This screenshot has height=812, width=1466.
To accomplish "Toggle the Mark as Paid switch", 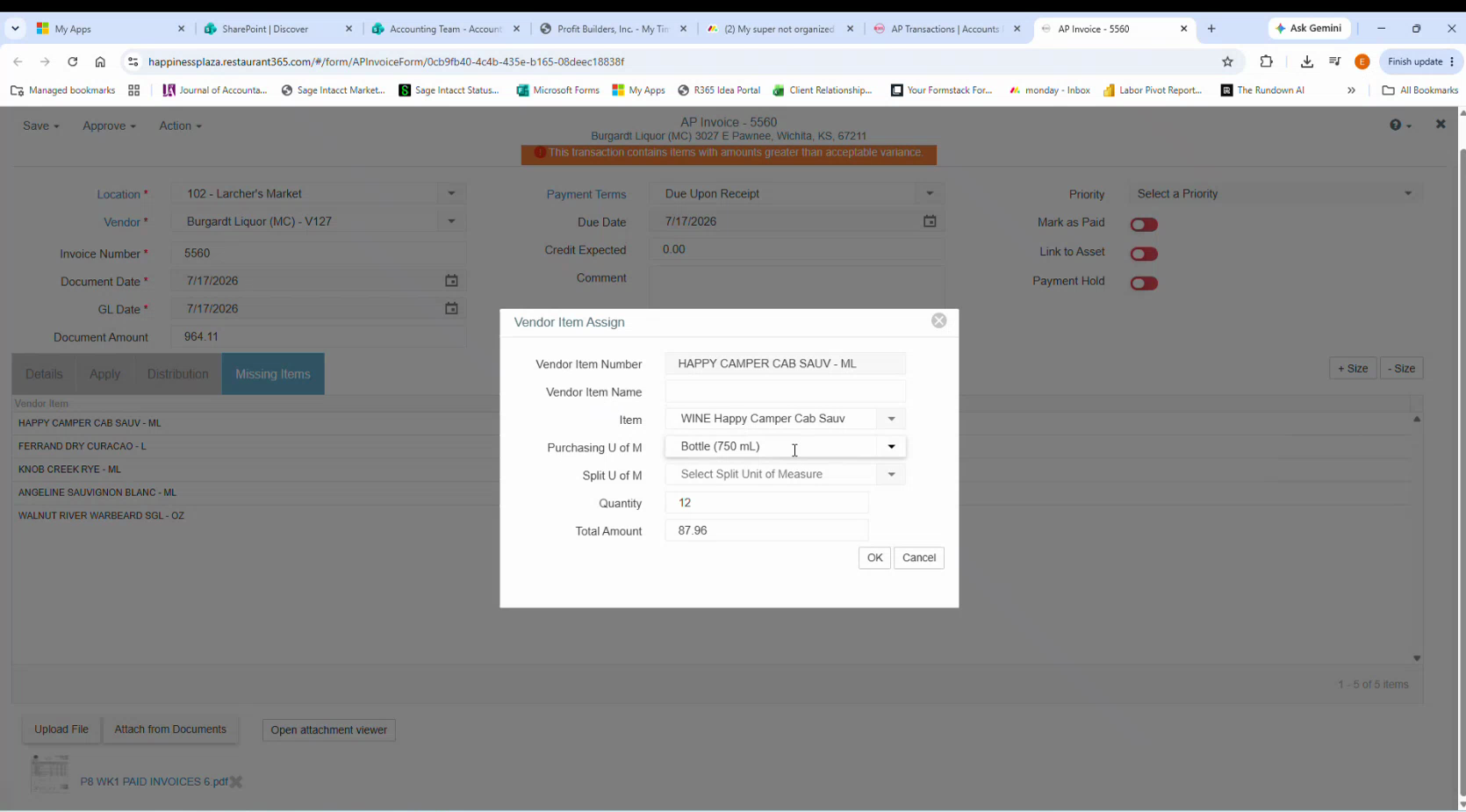I will click(1144, 225).
